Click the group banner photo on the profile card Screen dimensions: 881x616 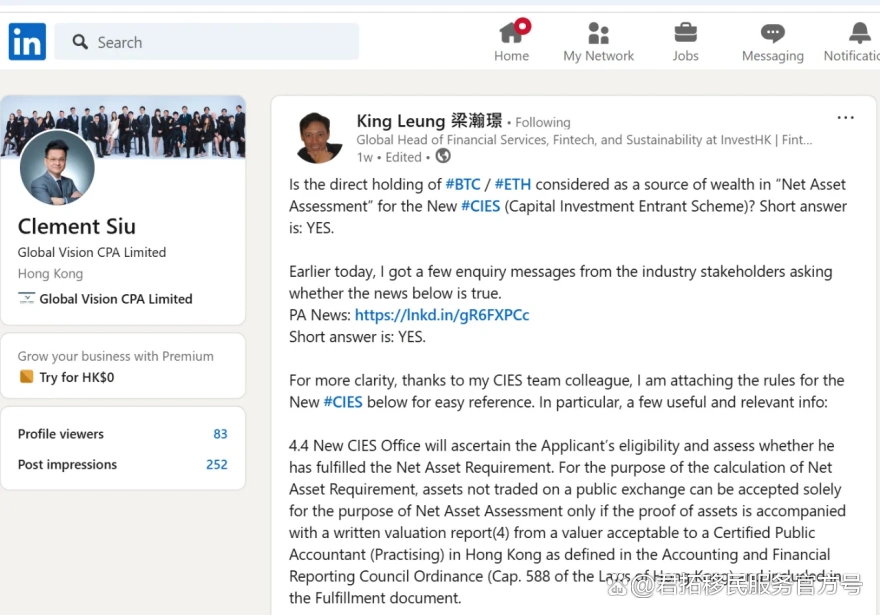point(123,126)
